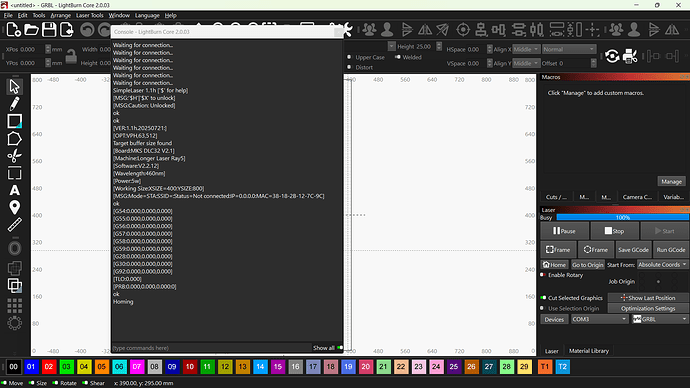Image resolution: width=690 pixels, height=388 pixels.
Task: Select the Draw Lines pencil tool
Action: 14,104
